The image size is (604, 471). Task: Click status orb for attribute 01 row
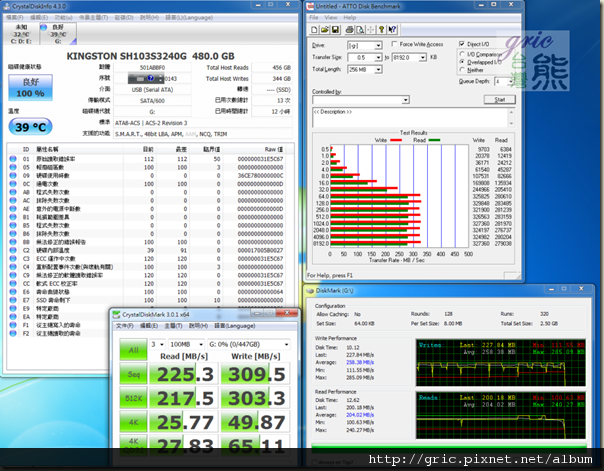point(13,159)
